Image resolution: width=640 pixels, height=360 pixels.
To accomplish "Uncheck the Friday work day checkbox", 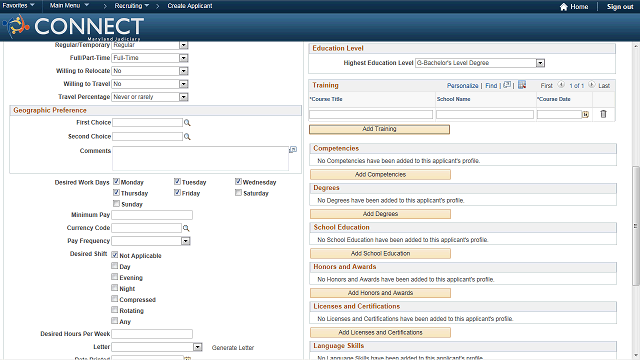I will pos(177,192).
